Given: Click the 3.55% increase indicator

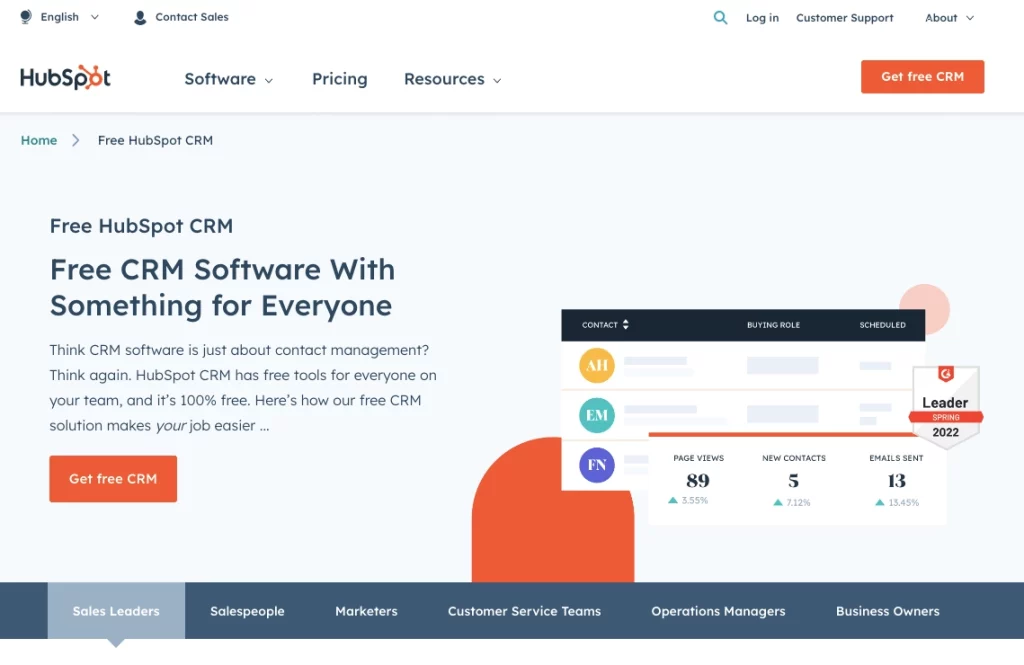Looking at the screenshot, I should 688,500.
